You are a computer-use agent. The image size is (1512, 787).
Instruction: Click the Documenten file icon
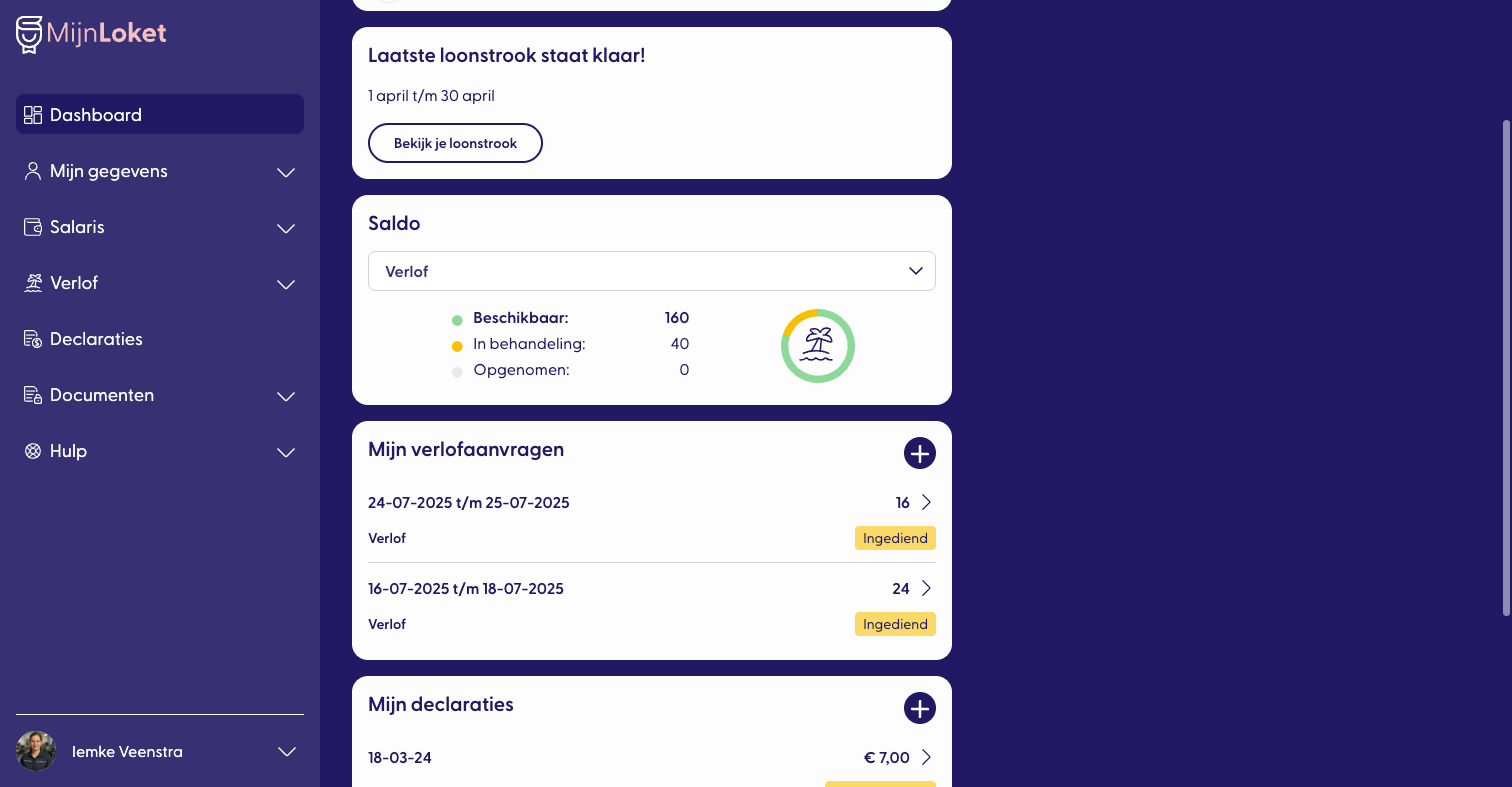click(x=33, y=395)
